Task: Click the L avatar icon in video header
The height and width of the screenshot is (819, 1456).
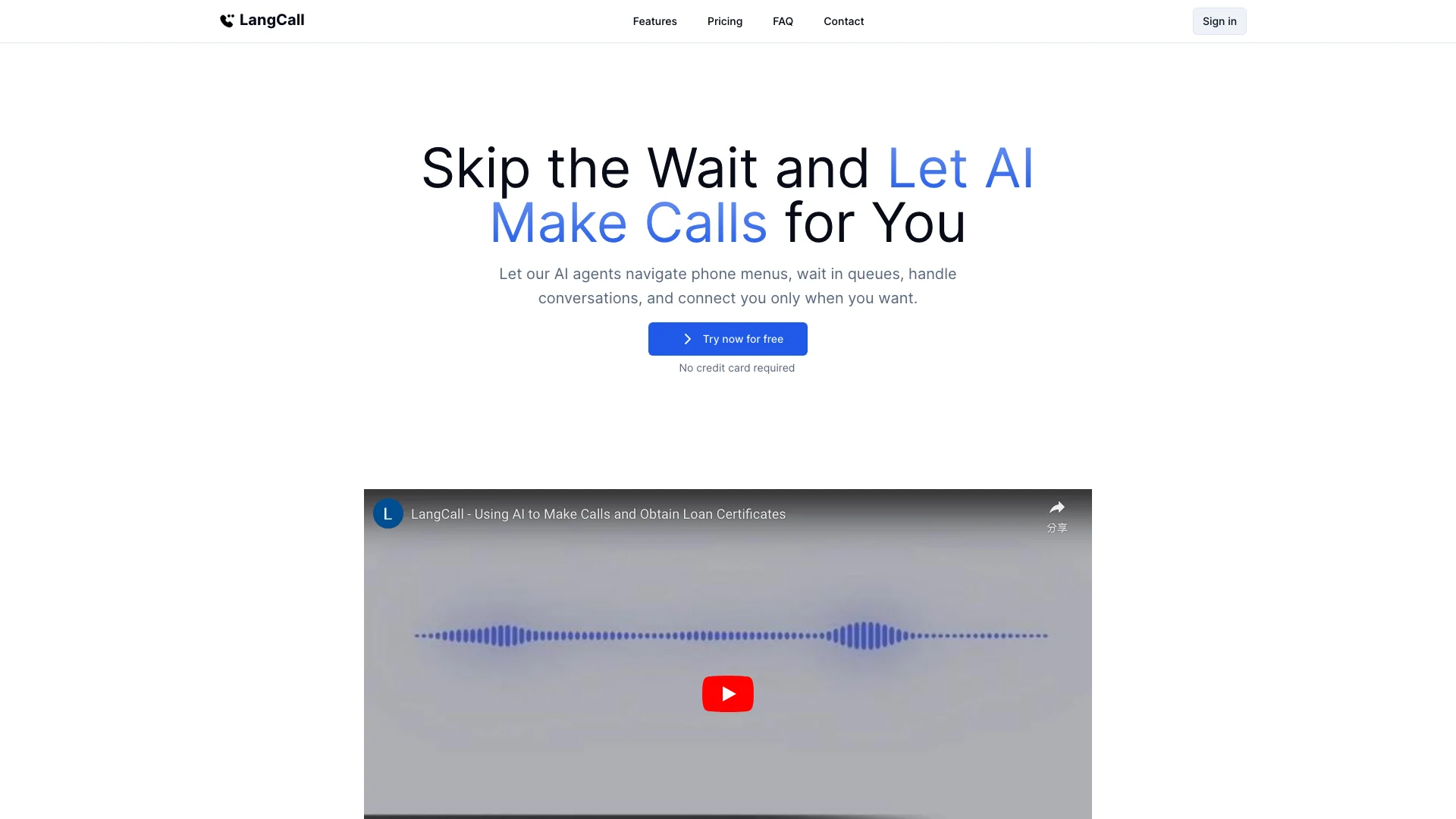Action: point(388,514)
